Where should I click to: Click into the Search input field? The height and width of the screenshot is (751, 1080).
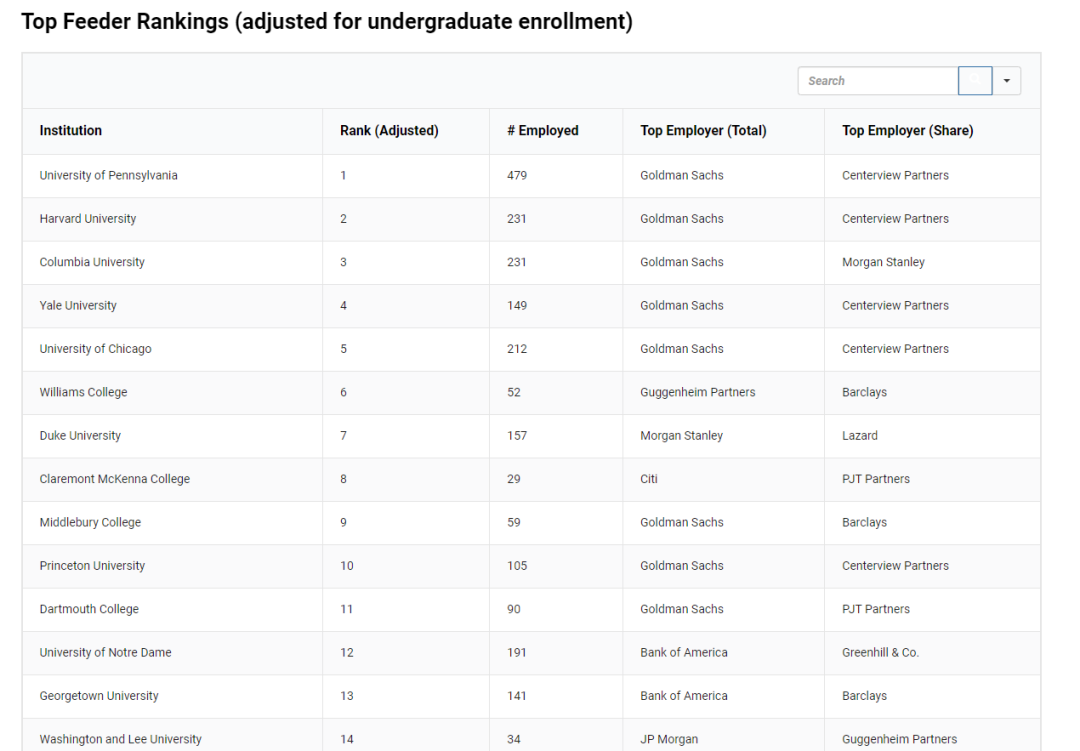tap(877, 81)
